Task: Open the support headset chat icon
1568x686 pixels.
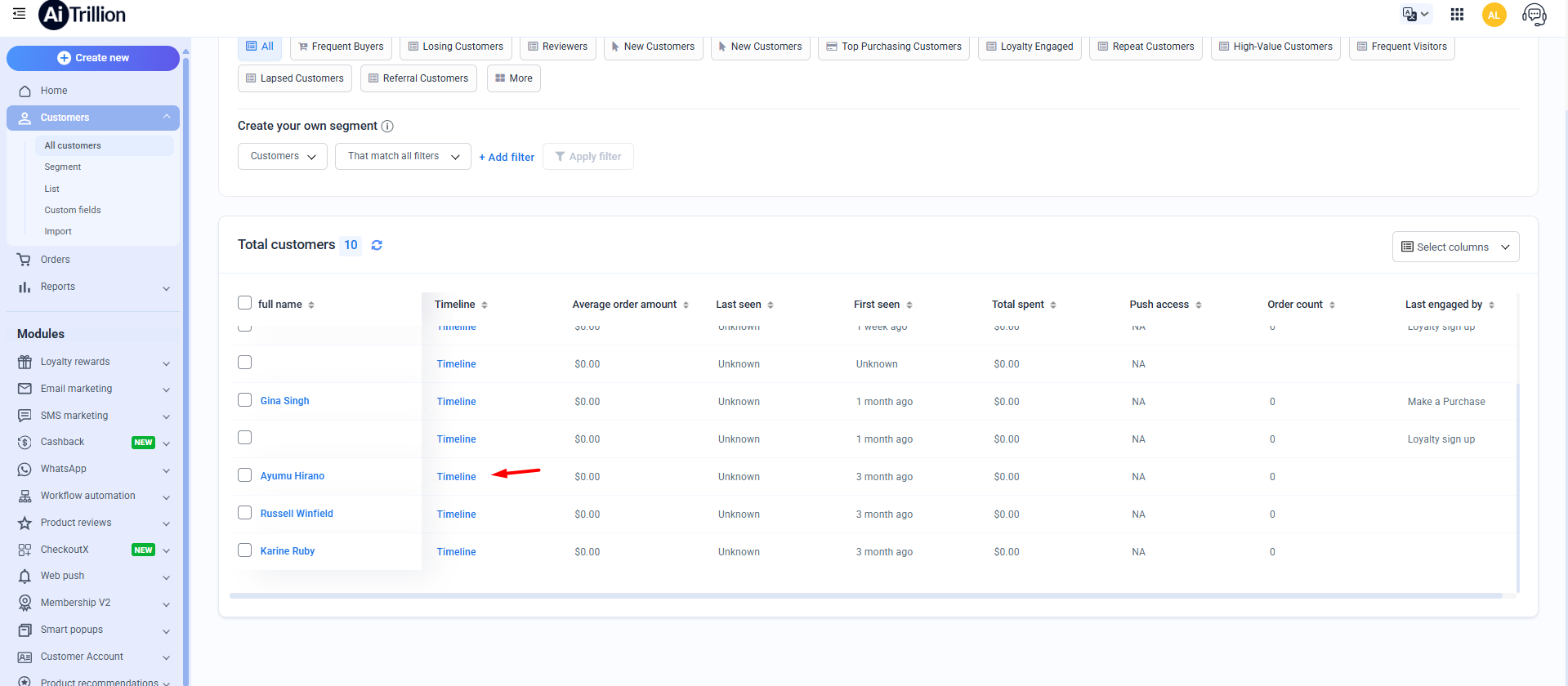Action: pos(1534,15)
